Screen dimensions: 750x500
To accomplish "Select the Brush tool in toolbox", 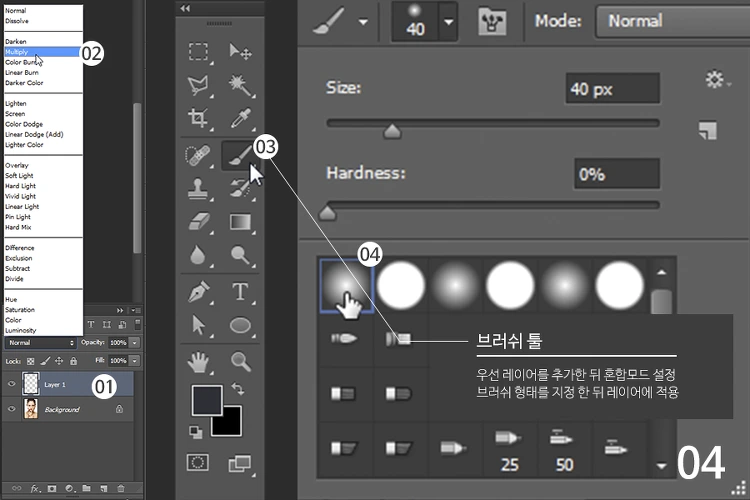I will pos(238,156).
